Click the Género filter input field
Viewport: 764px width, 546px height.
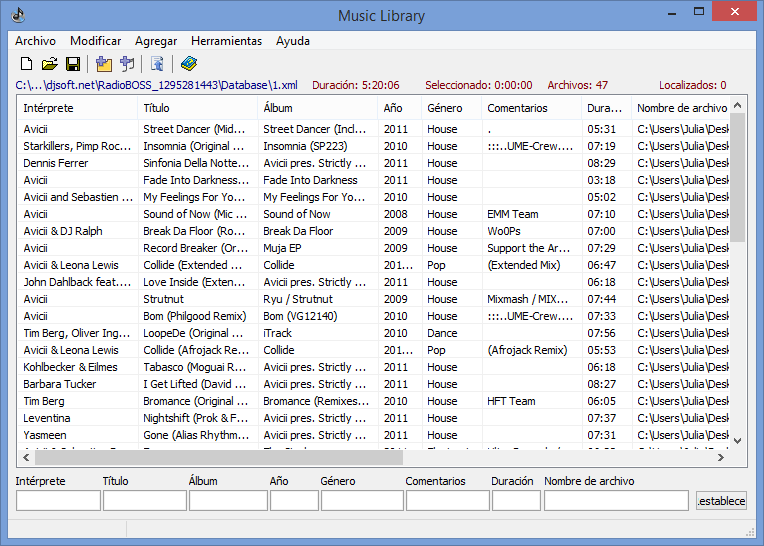[x=359, y=500]
